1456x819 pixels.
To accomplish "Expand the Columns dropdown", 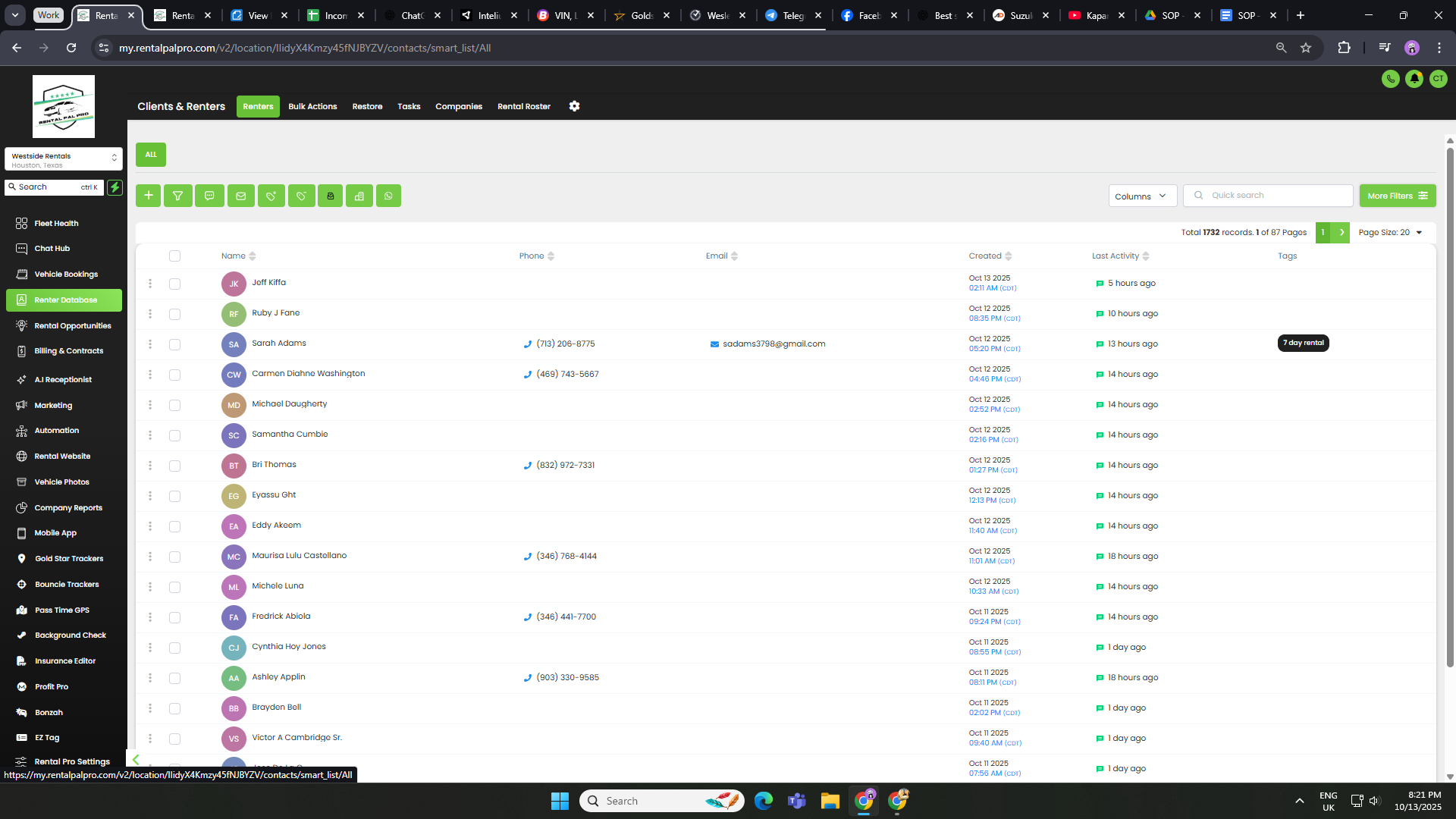I will point(1142,196).
